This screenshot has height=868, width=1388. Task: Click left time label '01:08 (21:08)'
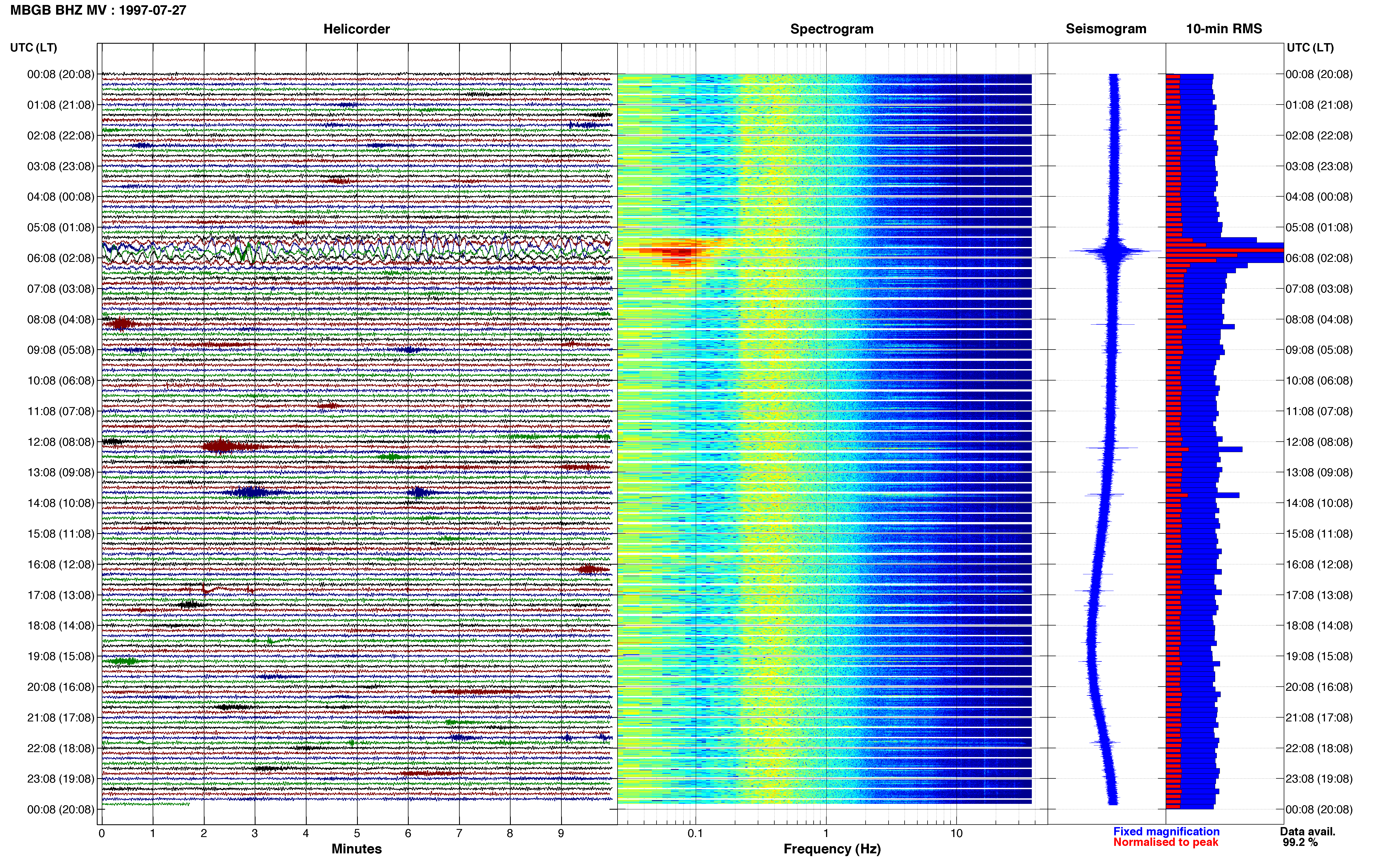coord(61,105)
